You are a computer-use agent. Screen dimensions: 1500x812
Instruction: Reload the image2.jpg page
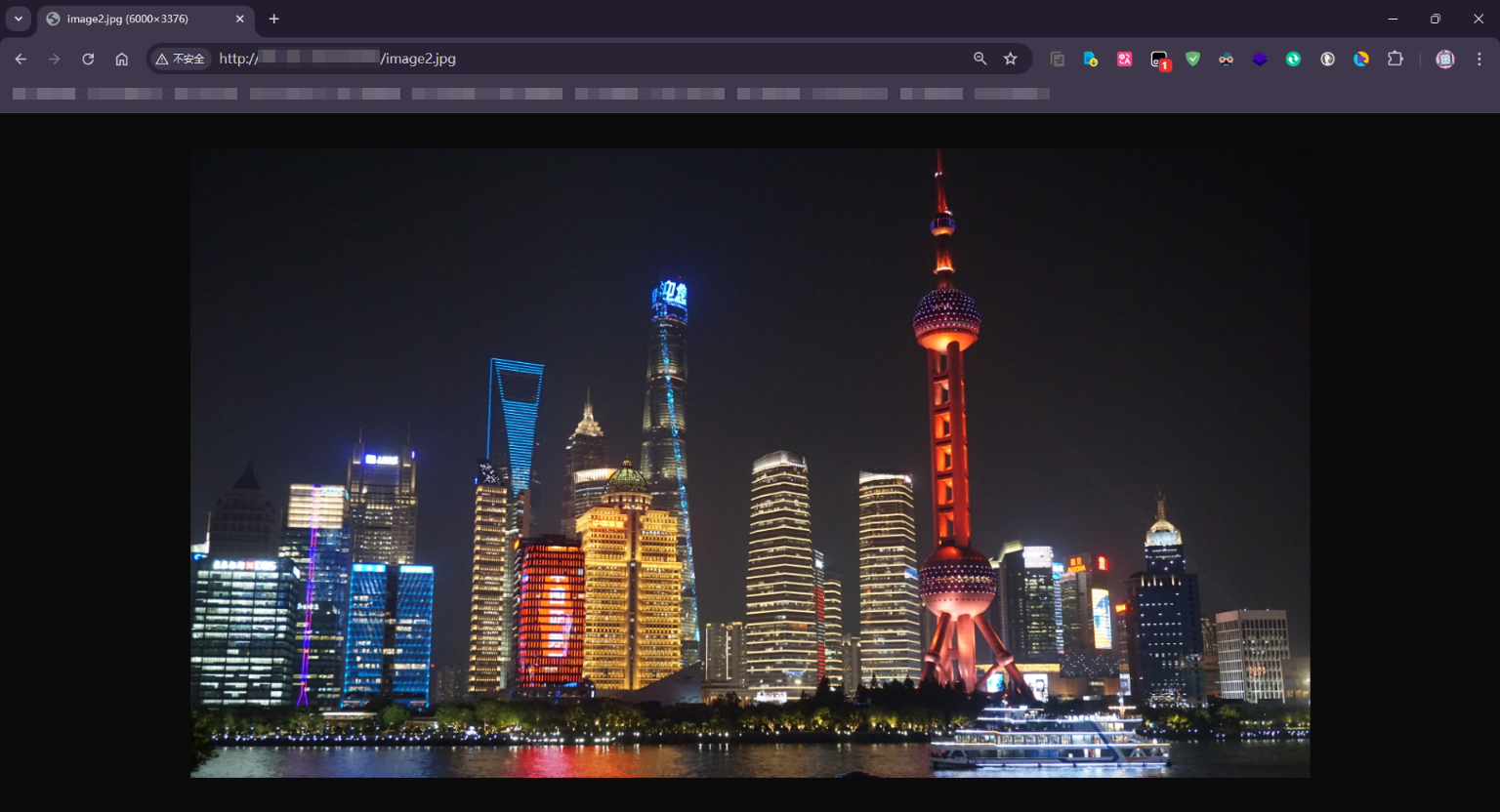(x=88, y=59)
